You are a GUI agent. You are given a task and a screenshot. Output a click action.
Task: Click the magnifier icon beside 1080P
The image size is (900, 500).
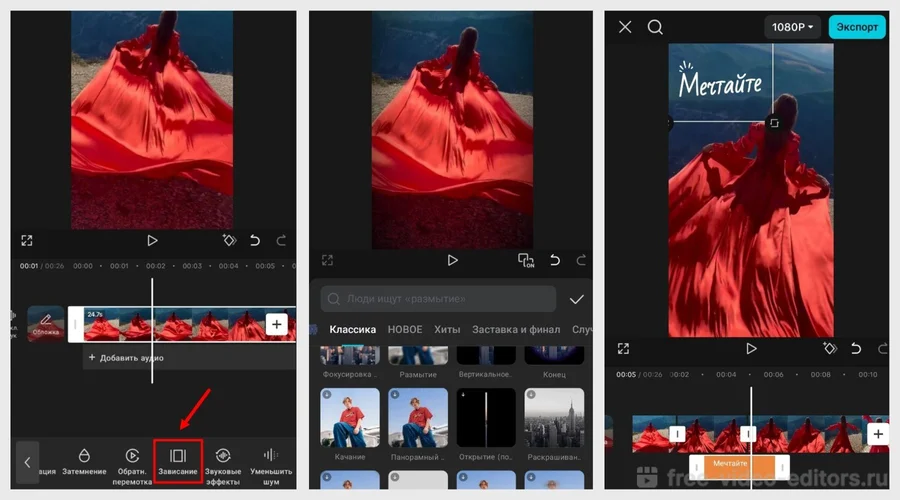pos(655,27)
